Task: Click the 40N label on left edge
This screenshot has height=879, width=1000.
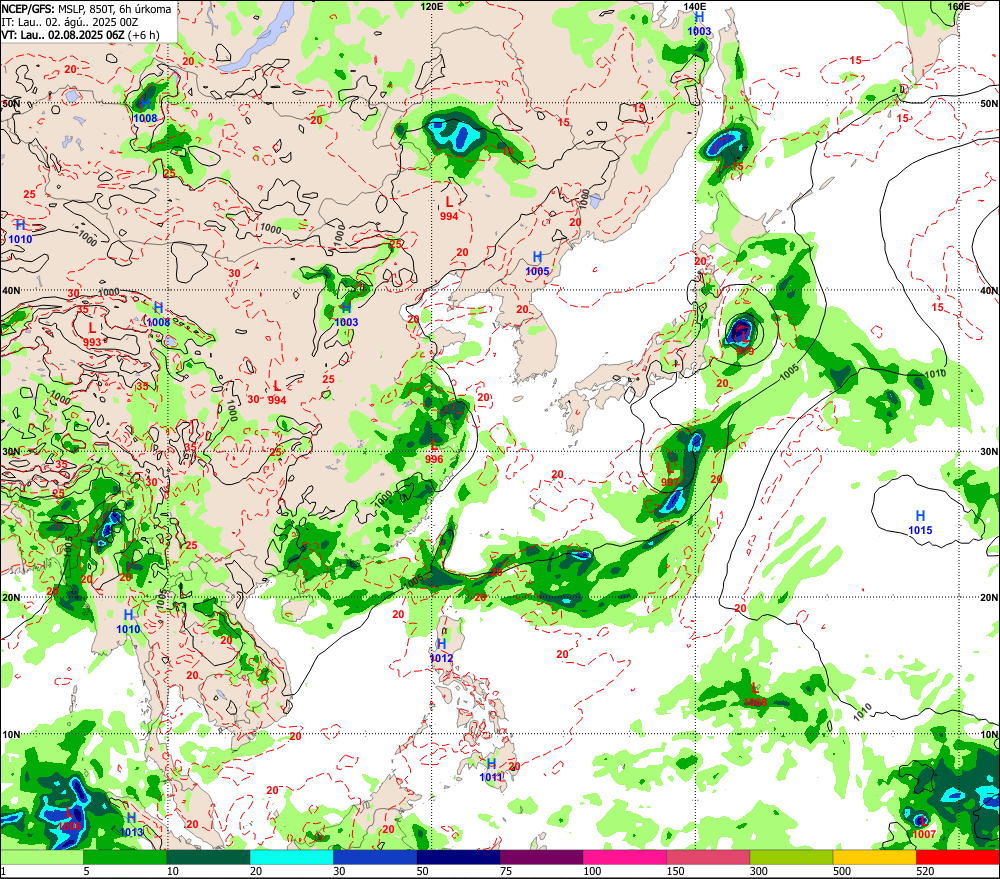Action: click(x=11, y=290)
